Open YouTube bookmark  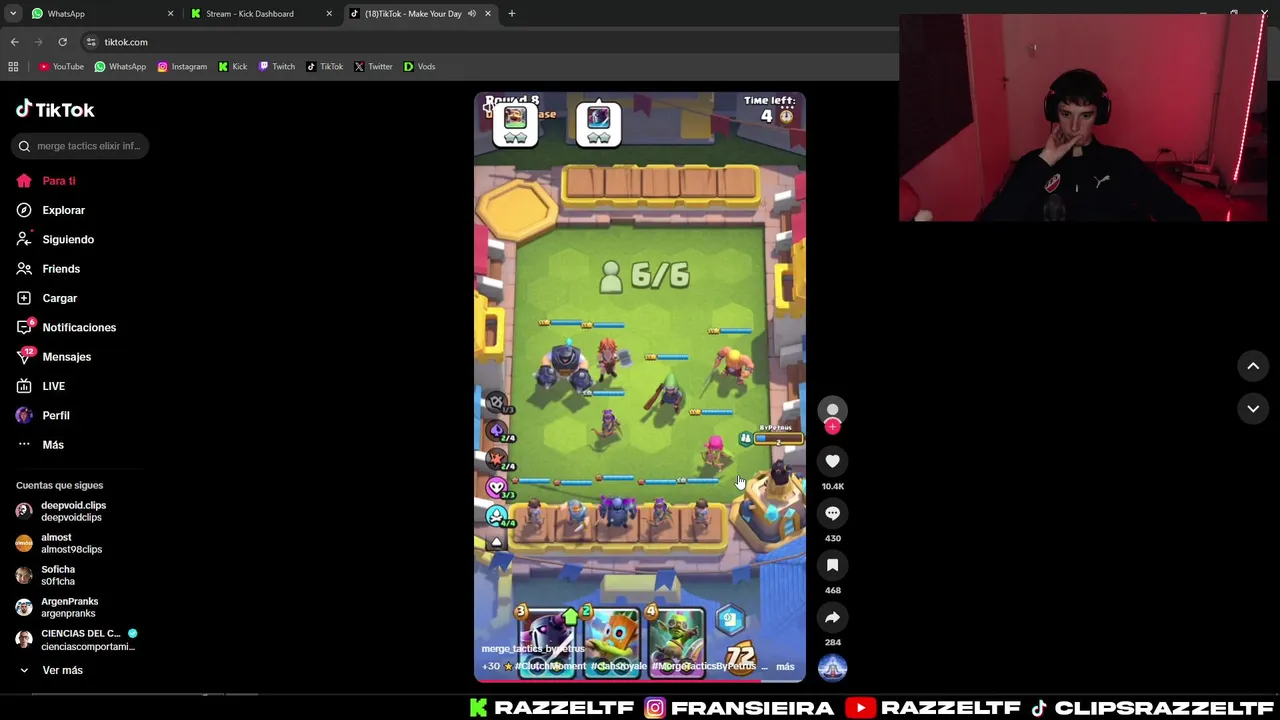[x=61, y=66]
